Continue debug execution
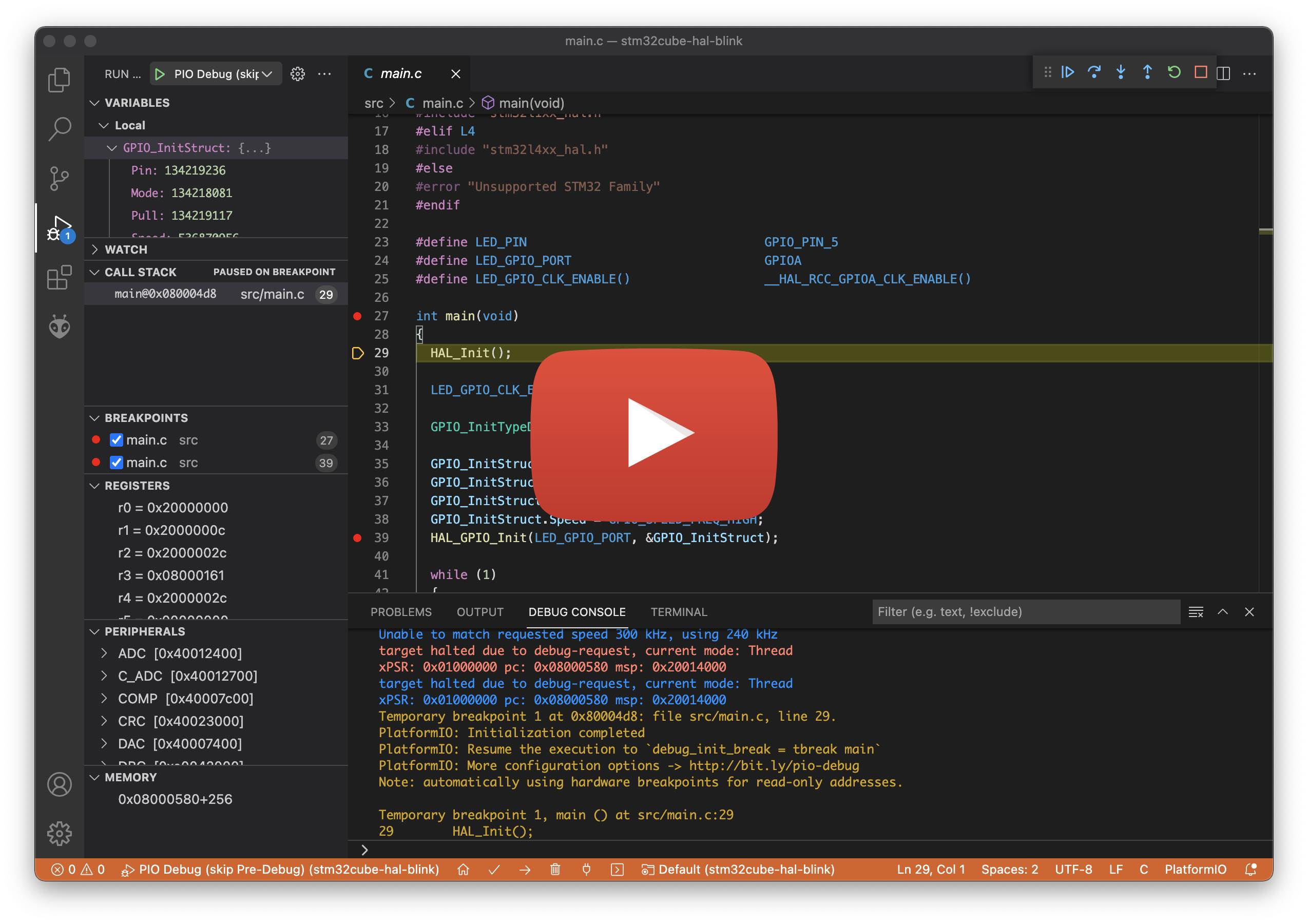Image resolution: width=1308 pixels, height=924 pixels. 1067,72
